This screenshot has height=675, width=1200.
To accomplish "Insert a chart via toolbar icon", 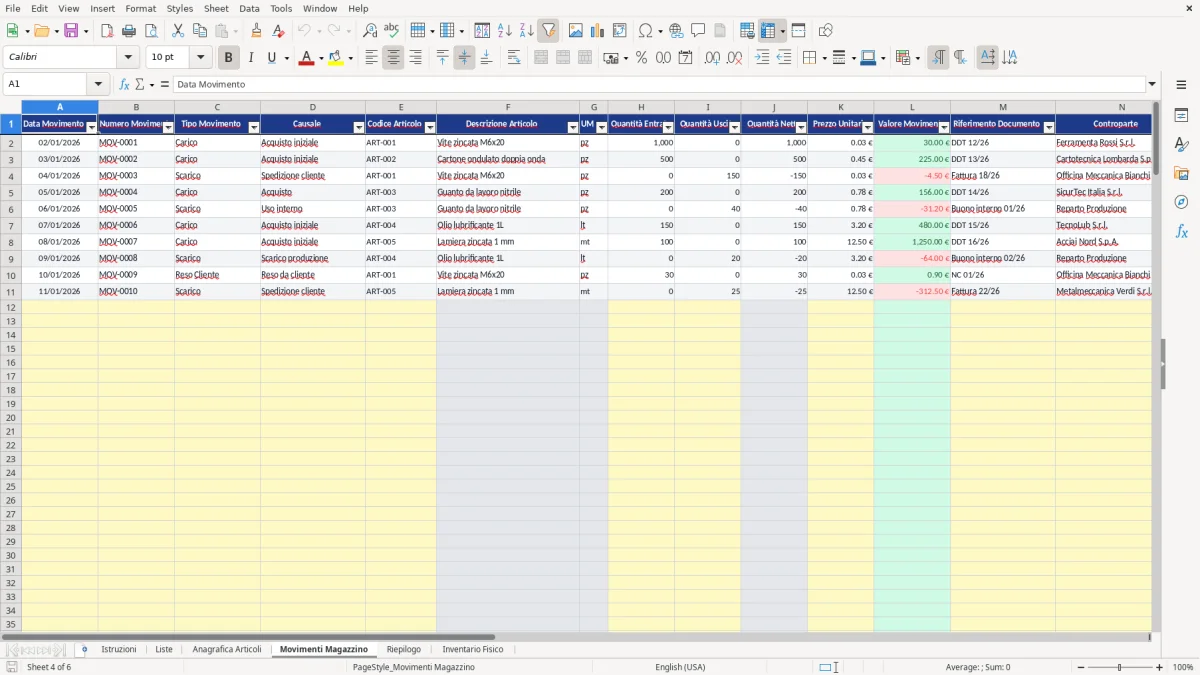I will tap(597, 31).
